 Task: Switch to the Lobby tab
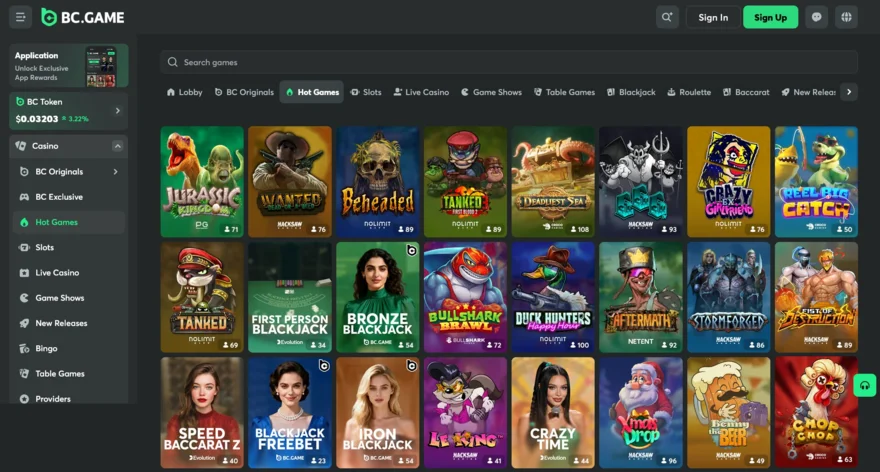tap(184, 92)
